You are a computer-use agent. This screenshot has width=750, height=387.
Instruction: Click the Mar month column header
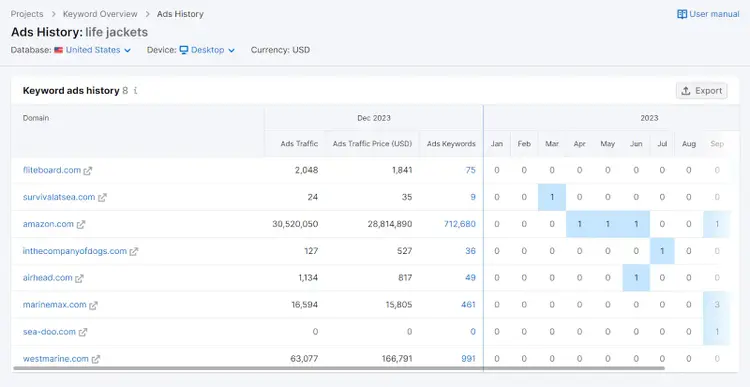click(551, 144)
